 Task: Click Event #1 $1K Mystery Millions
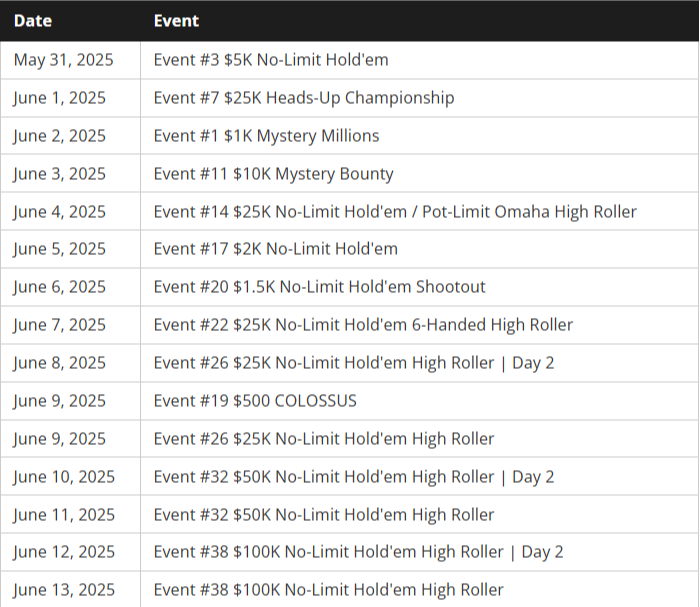pos(266,136)
